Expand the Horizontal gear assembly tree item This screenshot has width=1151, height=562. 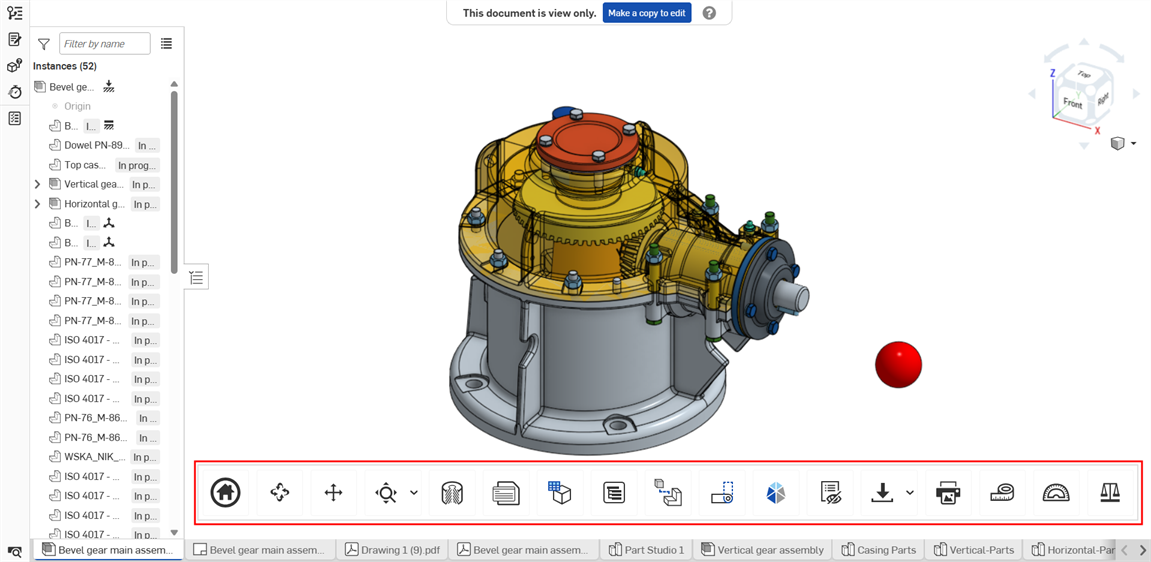click(38, 204)
